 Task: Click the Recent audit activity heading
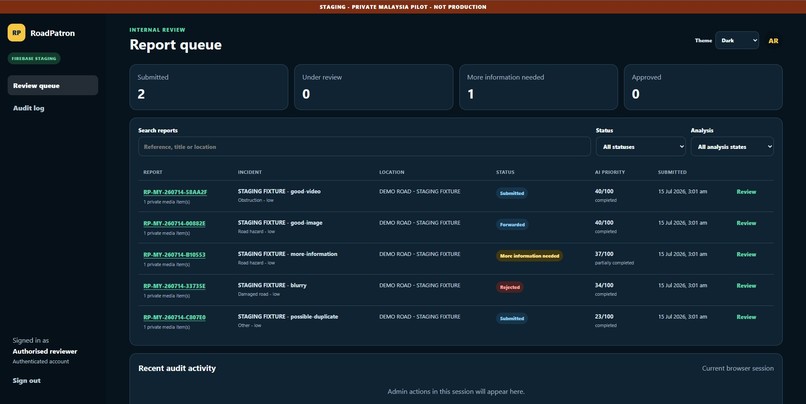[177, 368]
